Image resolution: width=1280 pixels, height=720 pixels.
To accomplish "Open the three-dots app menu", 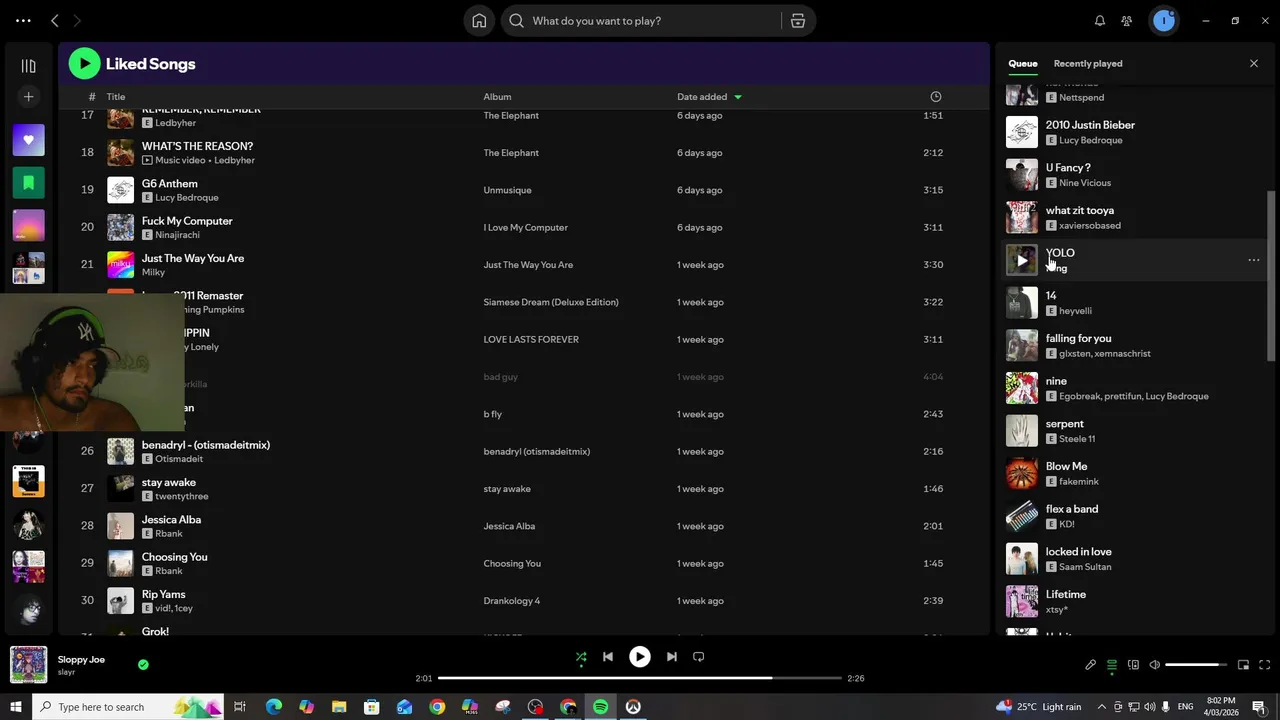I will coord(23,20).
